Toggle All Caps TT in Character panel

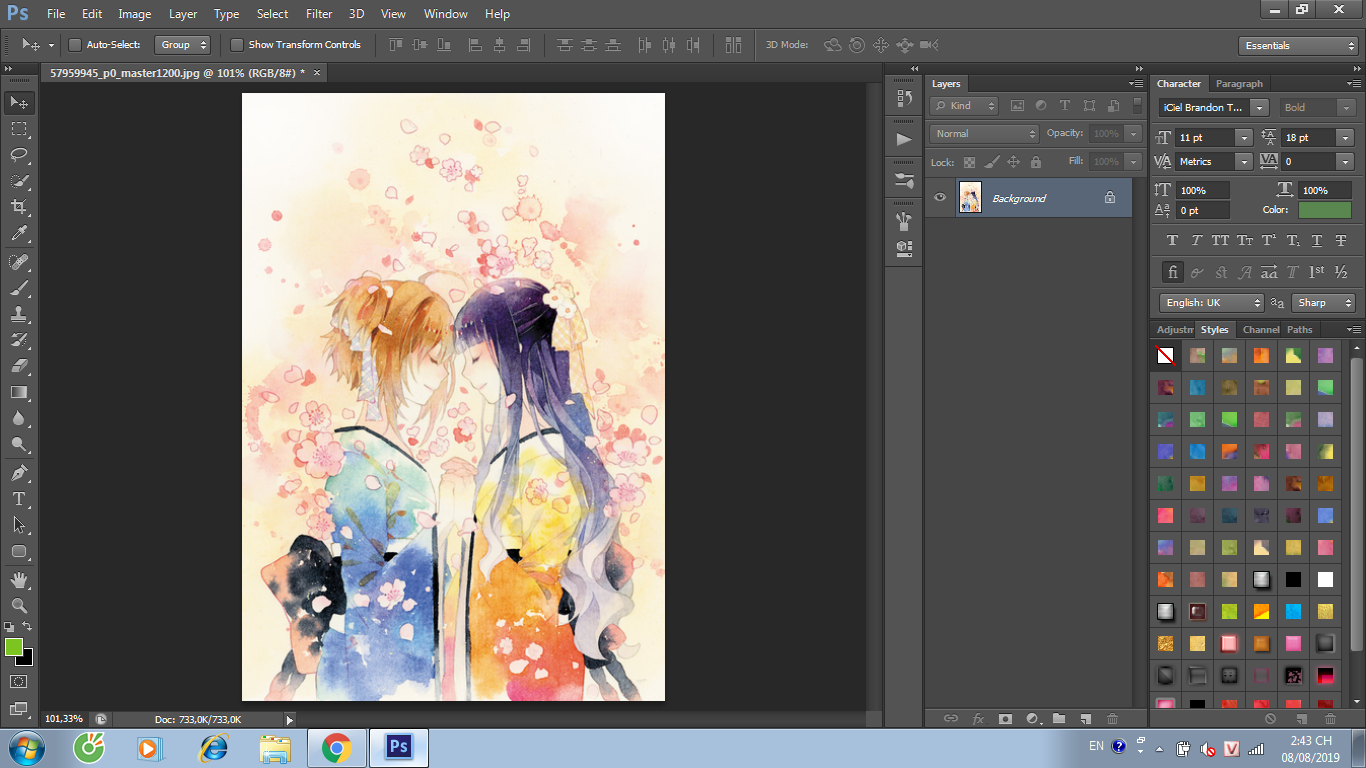1220,240
